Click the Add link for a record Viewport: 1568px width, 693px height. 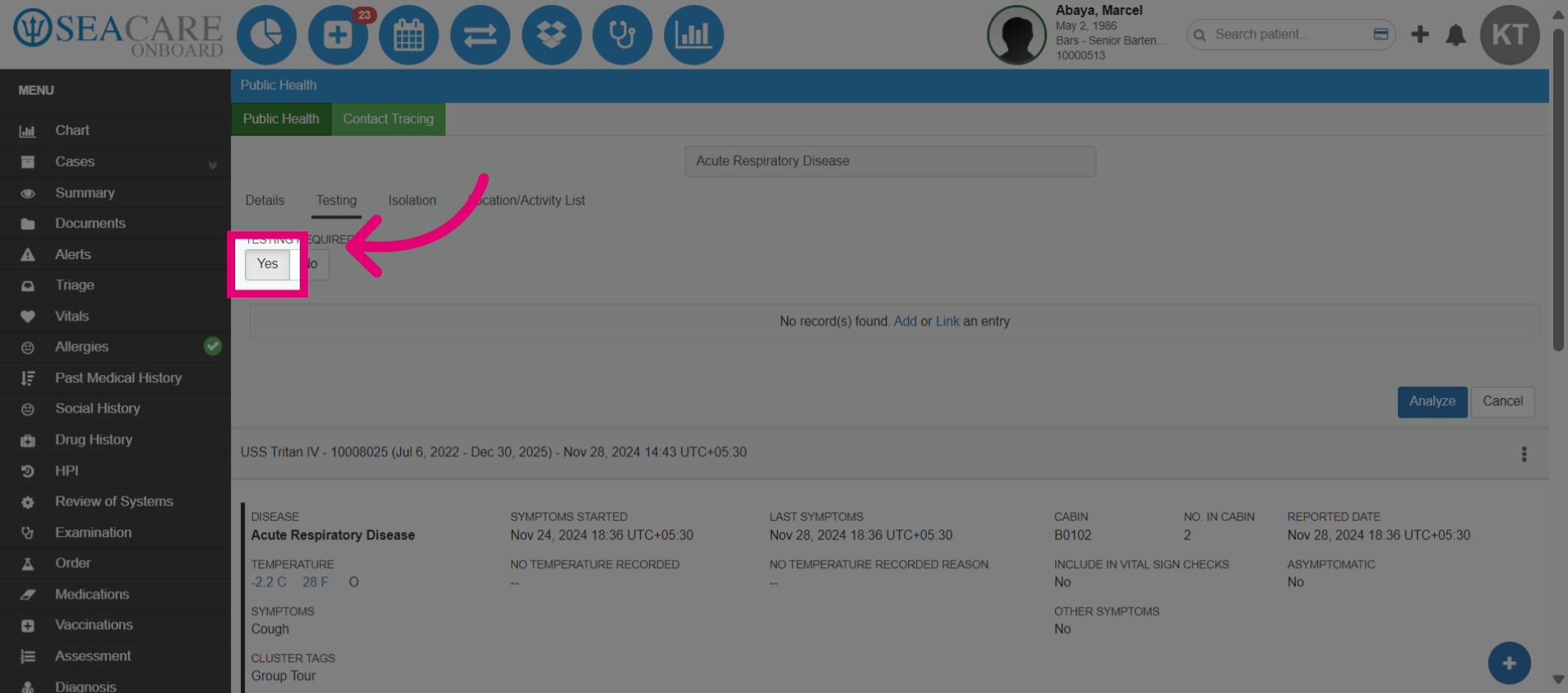click(905, 321)
